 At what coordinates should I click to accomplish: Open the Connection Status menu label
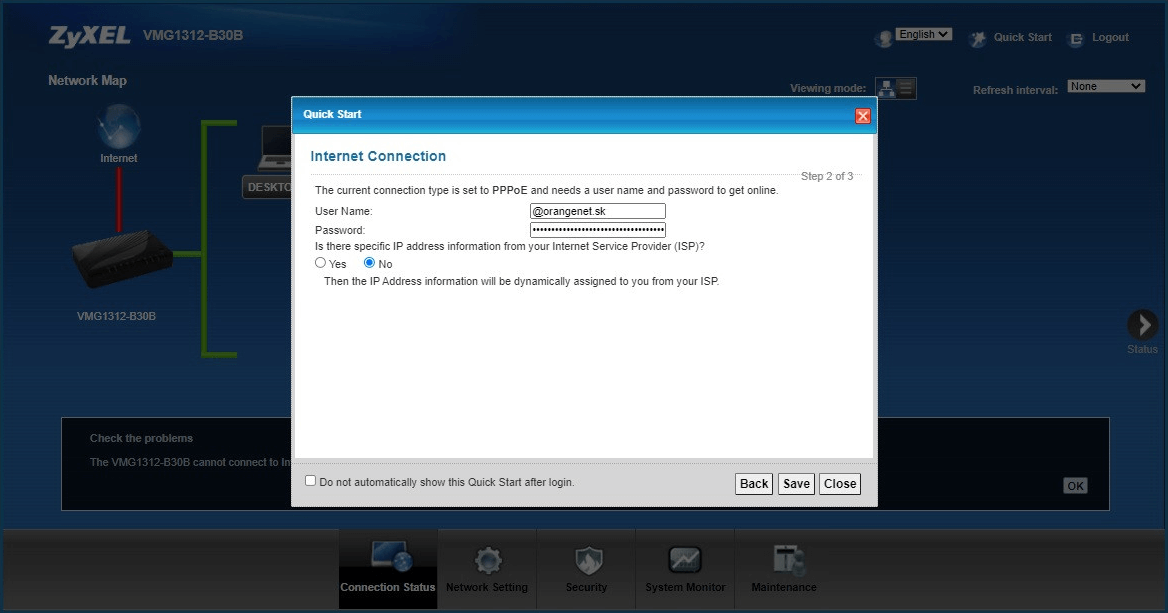click(387, 587)
